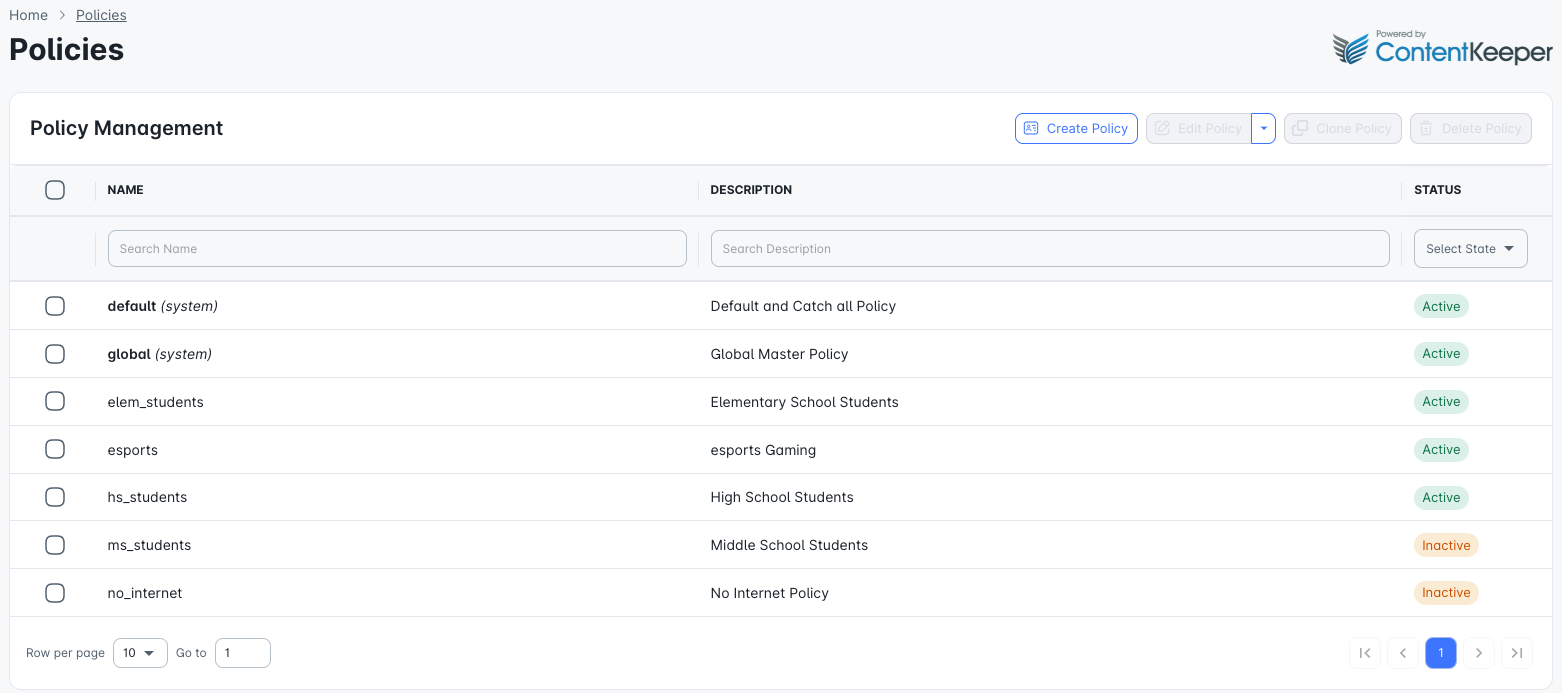Click the Create Policy icon
Image resolution: width=1562 pixels, height=693 pixels.
[x=1032, y=128]
